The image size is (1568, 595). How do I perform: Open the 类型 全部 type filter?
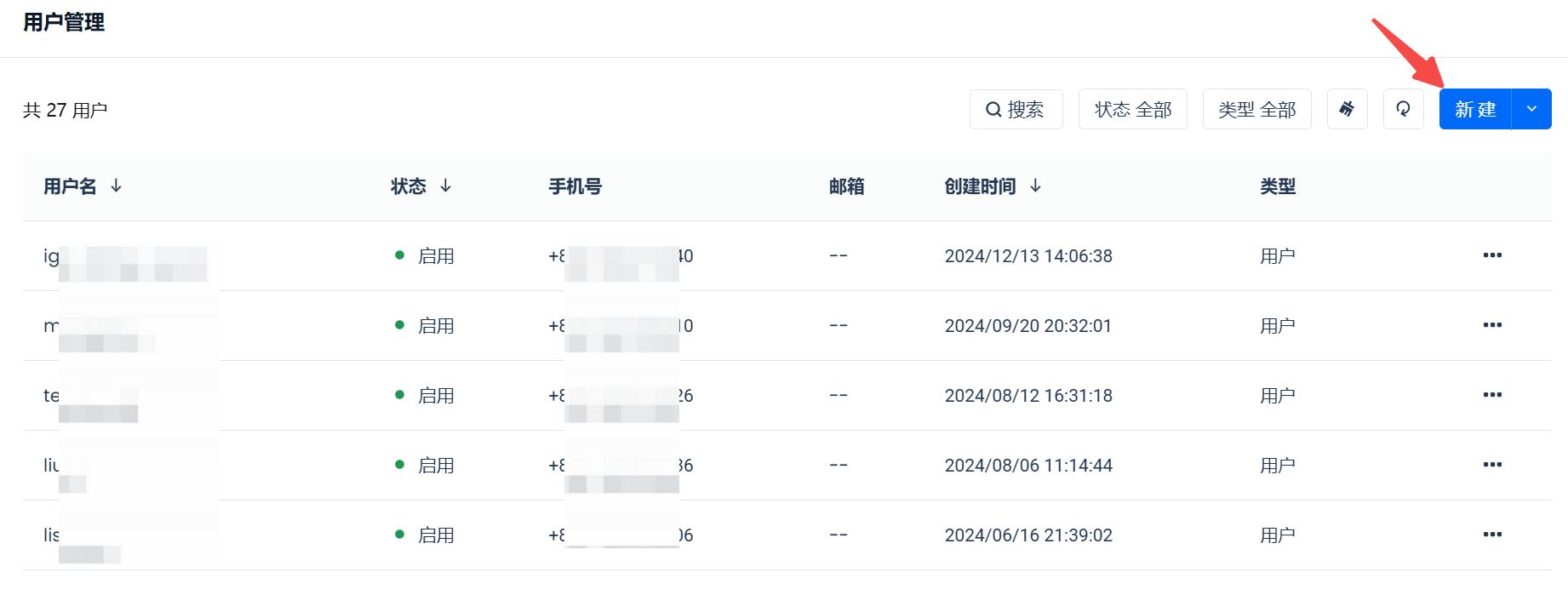tap(1256, 109)
